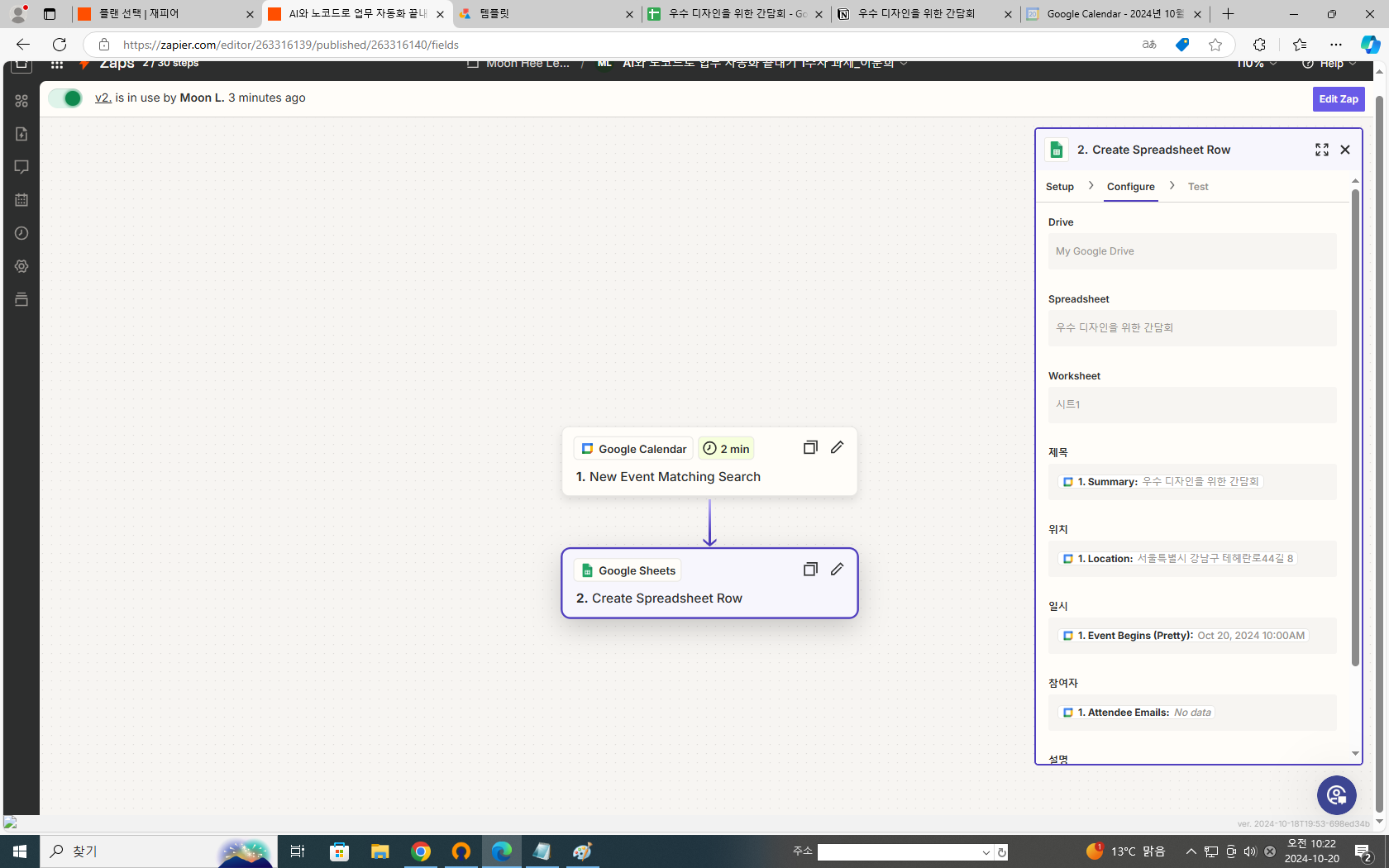
Task: Open File Explorer from the taskbar
Action: 380,851
